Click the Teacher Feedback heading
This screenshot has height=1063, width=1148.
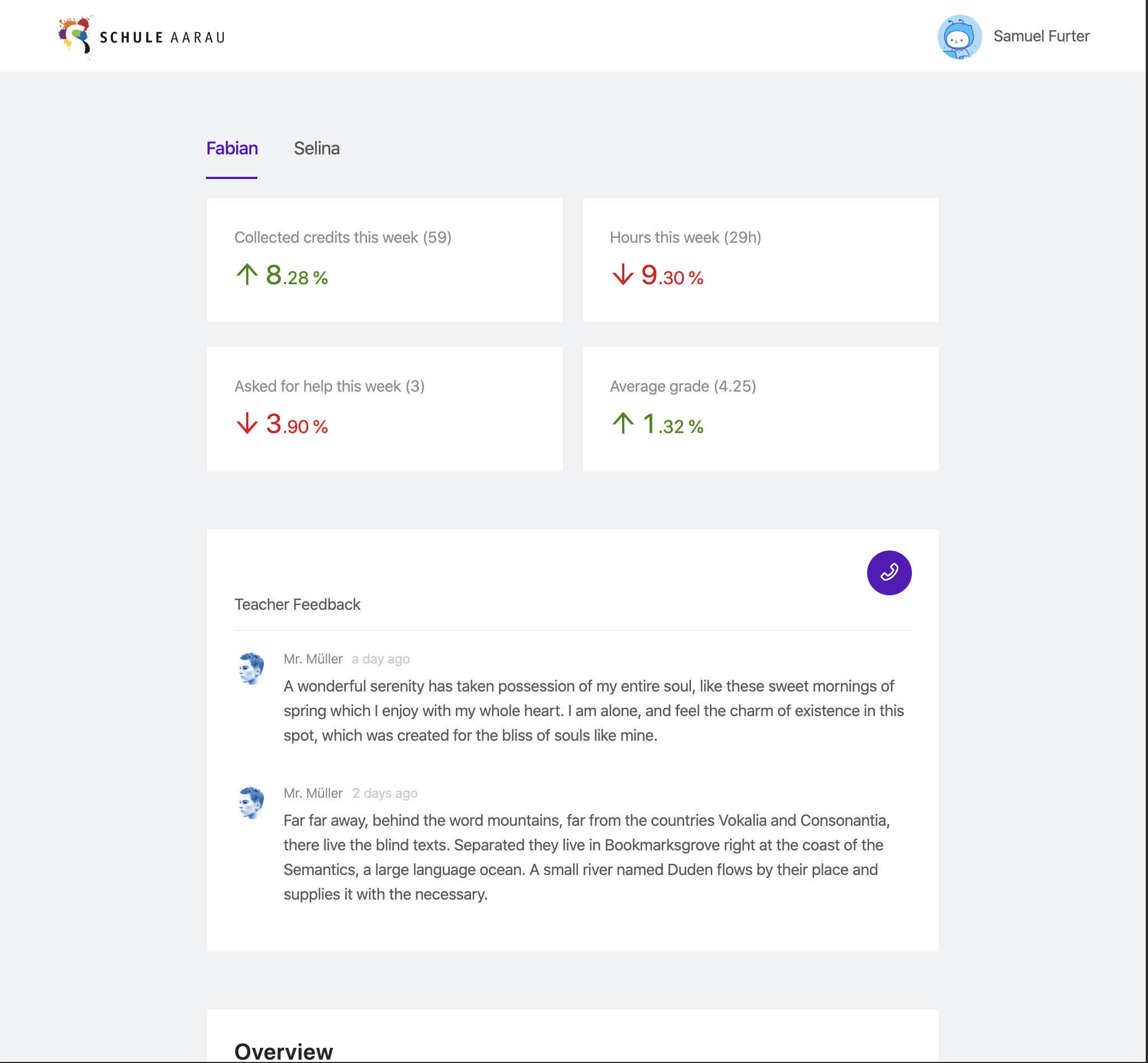point(298,605)
